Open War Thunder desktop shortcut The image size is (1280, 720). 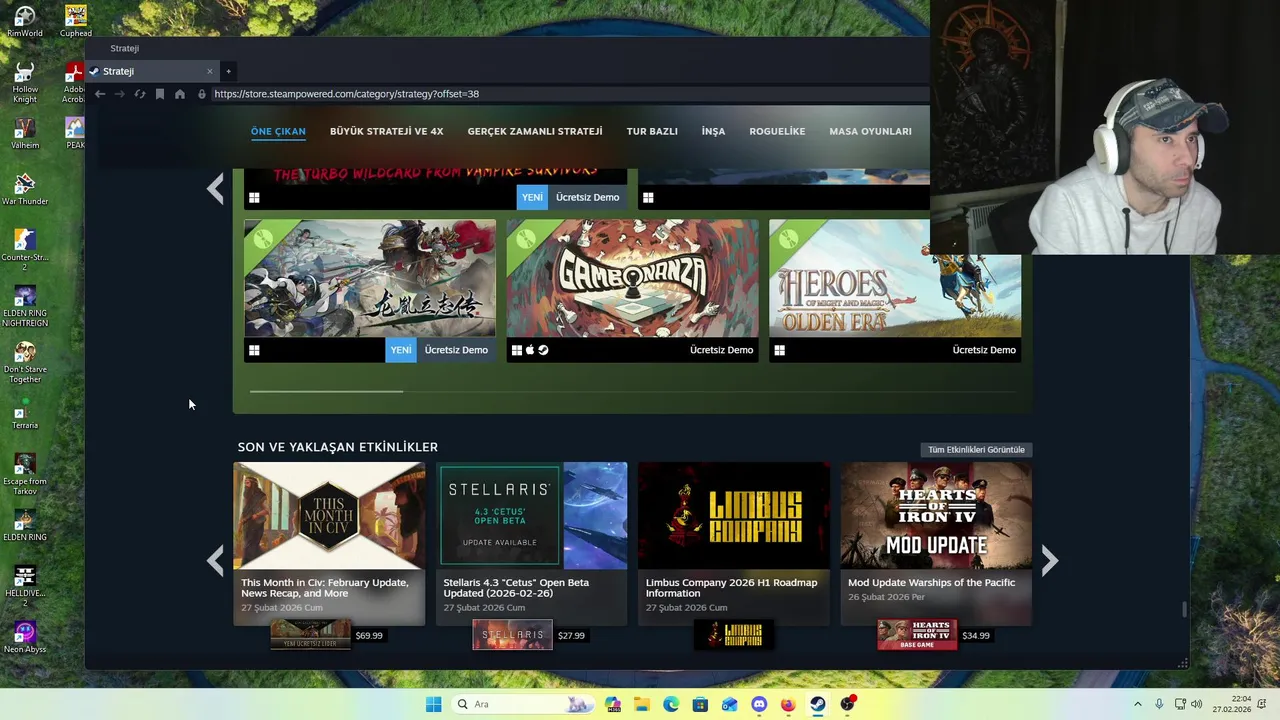tap(25, 190)
